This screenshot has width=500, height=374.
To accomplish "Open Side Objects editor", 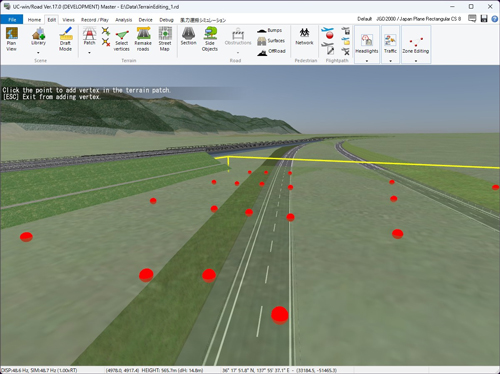I will pyautogui.click(x=210, y=39).
